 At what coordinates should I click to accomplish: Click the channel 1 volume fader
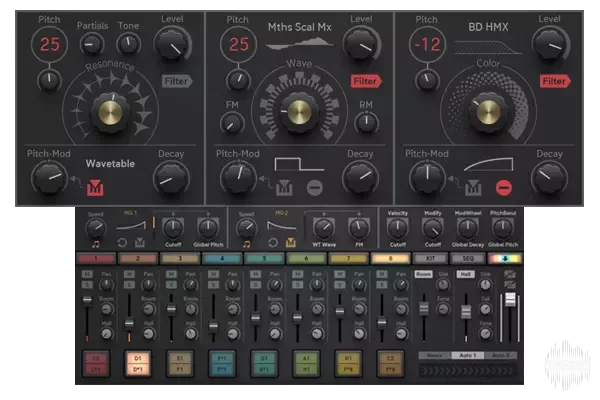point(87,300)
